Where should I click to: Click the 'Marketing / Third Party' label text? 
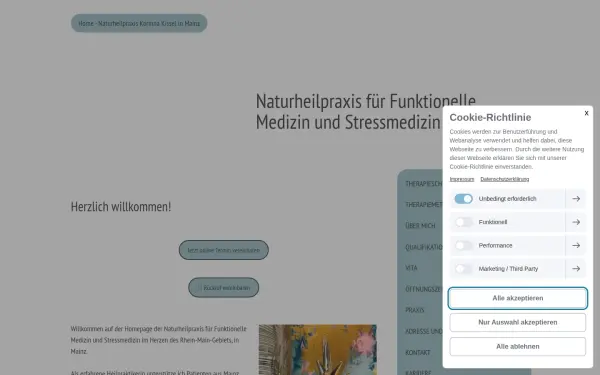point(508,269)
